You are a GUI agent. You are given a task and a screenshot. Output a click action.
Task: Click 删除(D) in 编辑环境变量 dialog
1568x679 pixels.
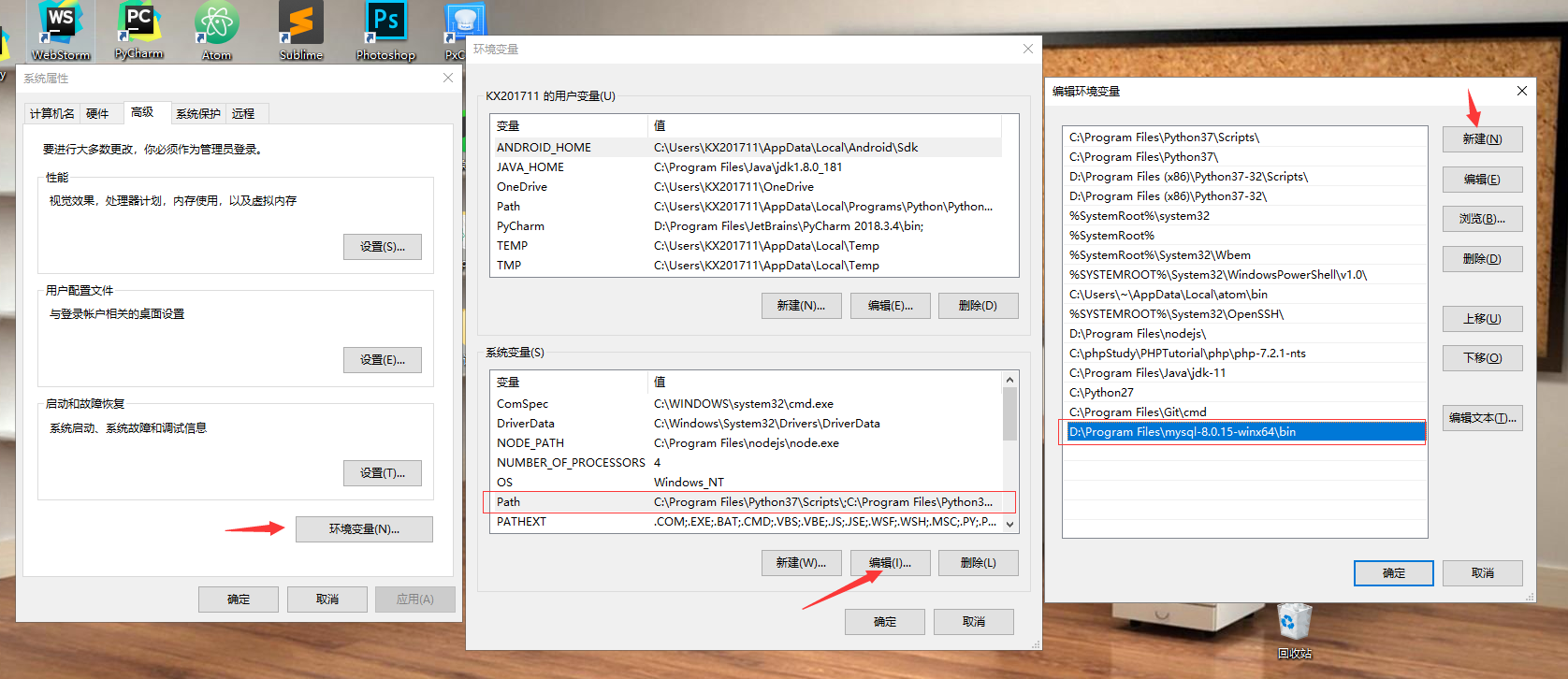click(x=1483, y=259)
